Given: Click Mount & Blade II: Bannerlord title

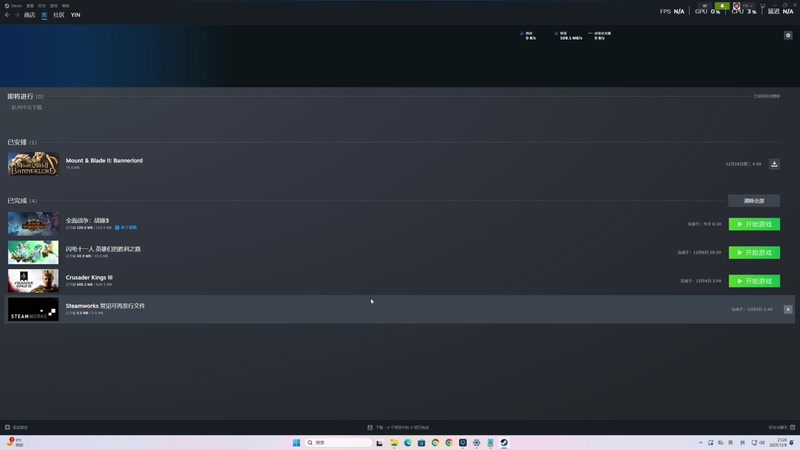Looking at the screenshot, I should (104, 160).
